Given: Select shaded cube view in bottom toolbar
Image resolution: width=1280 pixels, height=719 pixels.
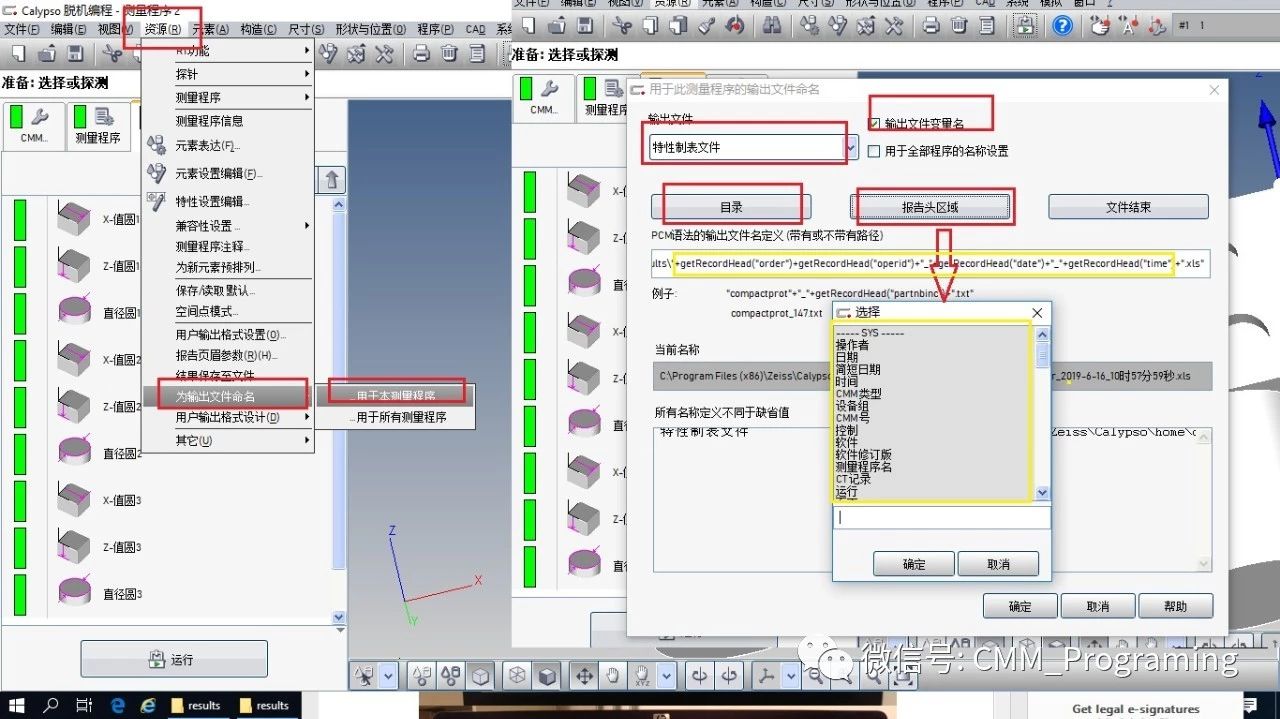Looking at the screenshot, I should click(x=546, y=677).
